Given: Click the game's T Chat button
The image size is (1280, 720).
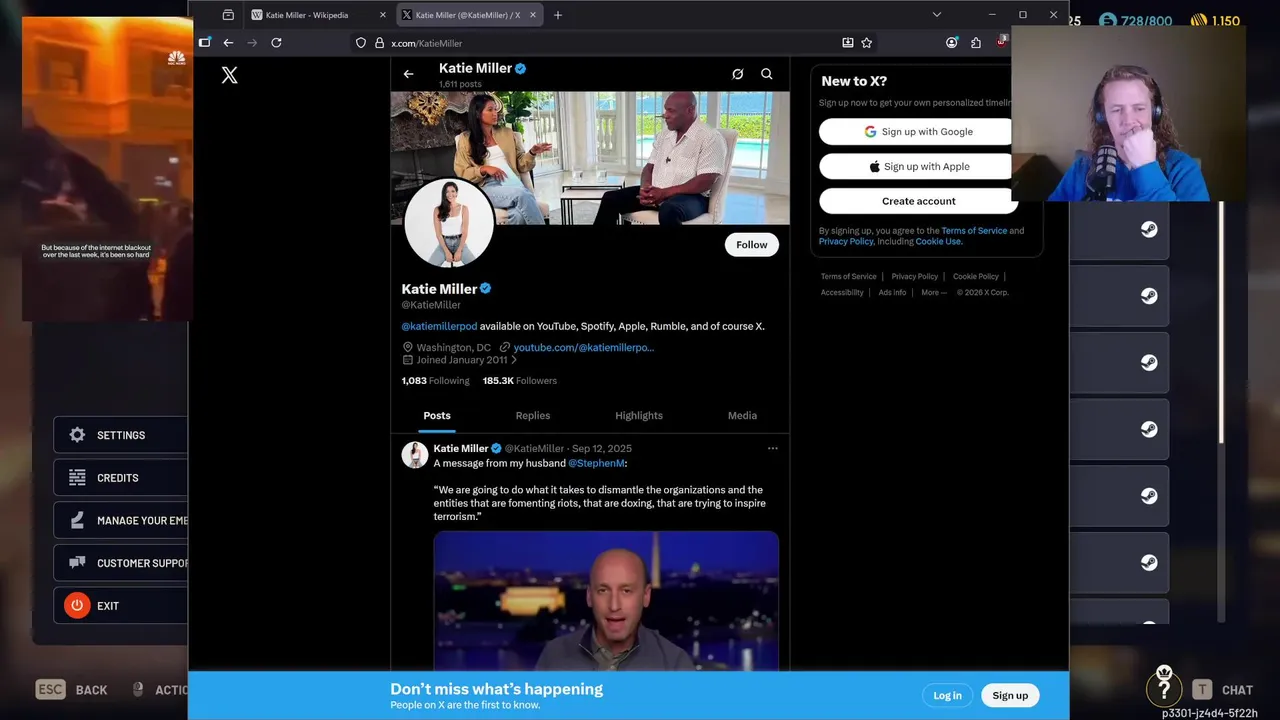Looking at the screenshot, I should [1222, 690].
